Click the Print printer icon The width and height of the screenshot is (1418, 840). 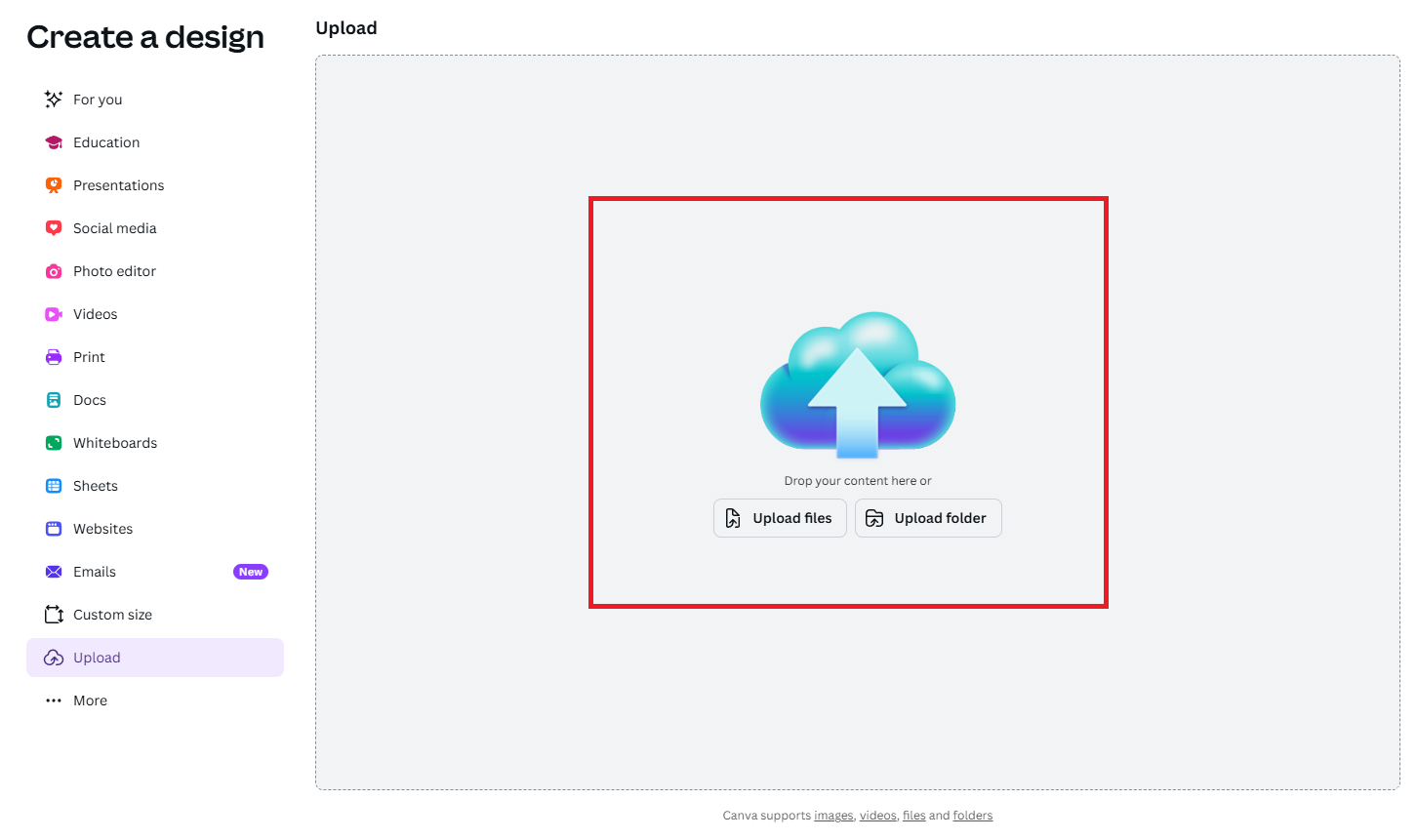click(x=54, y=357)
